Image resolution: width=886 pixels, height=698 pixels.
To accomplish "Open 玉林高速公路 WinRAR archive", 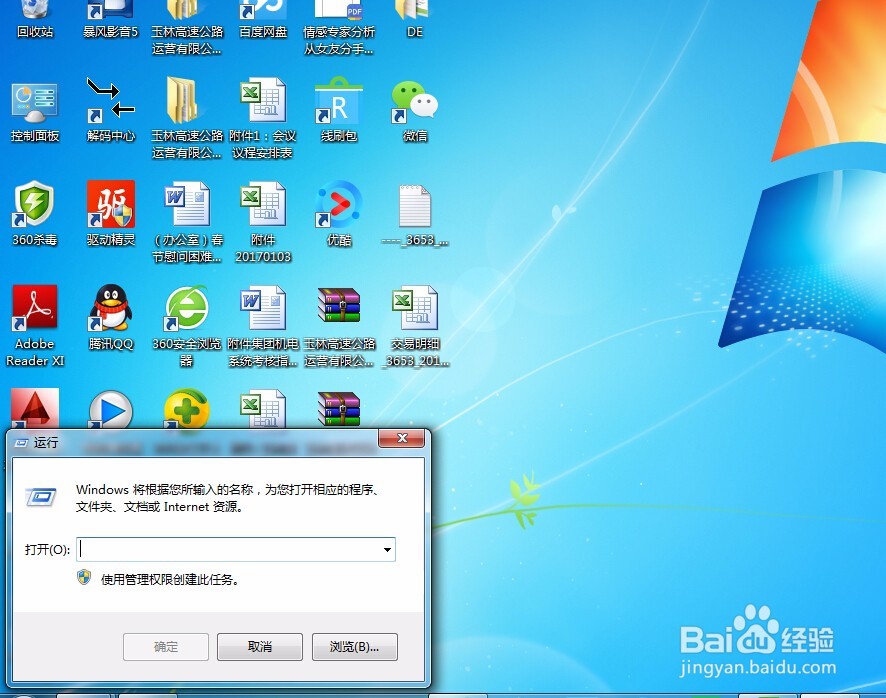I will tap(339, 326).
